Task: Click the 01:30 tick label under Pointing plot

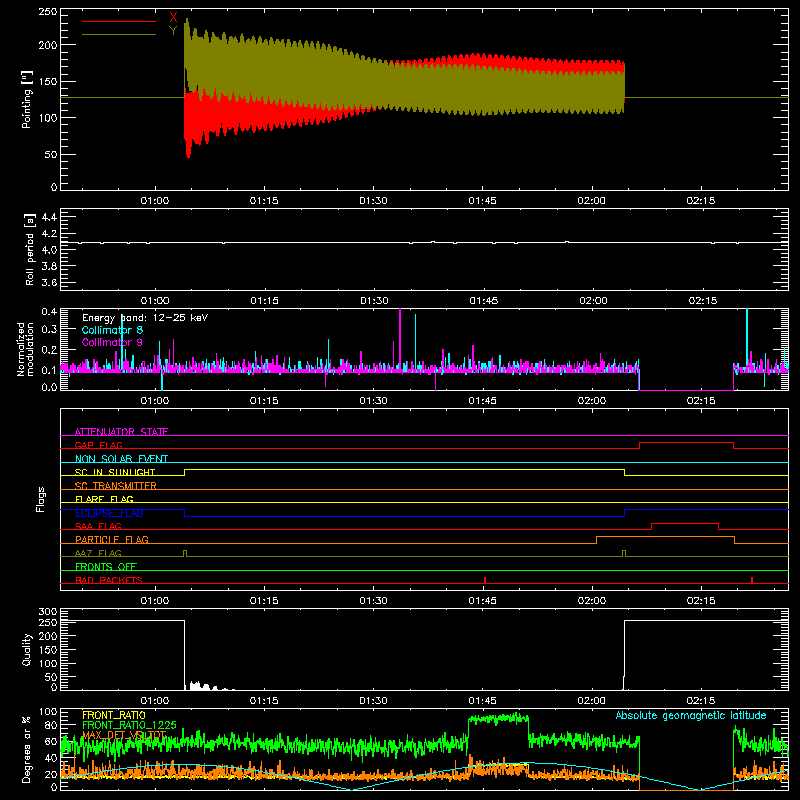Action: click(373, 201)
